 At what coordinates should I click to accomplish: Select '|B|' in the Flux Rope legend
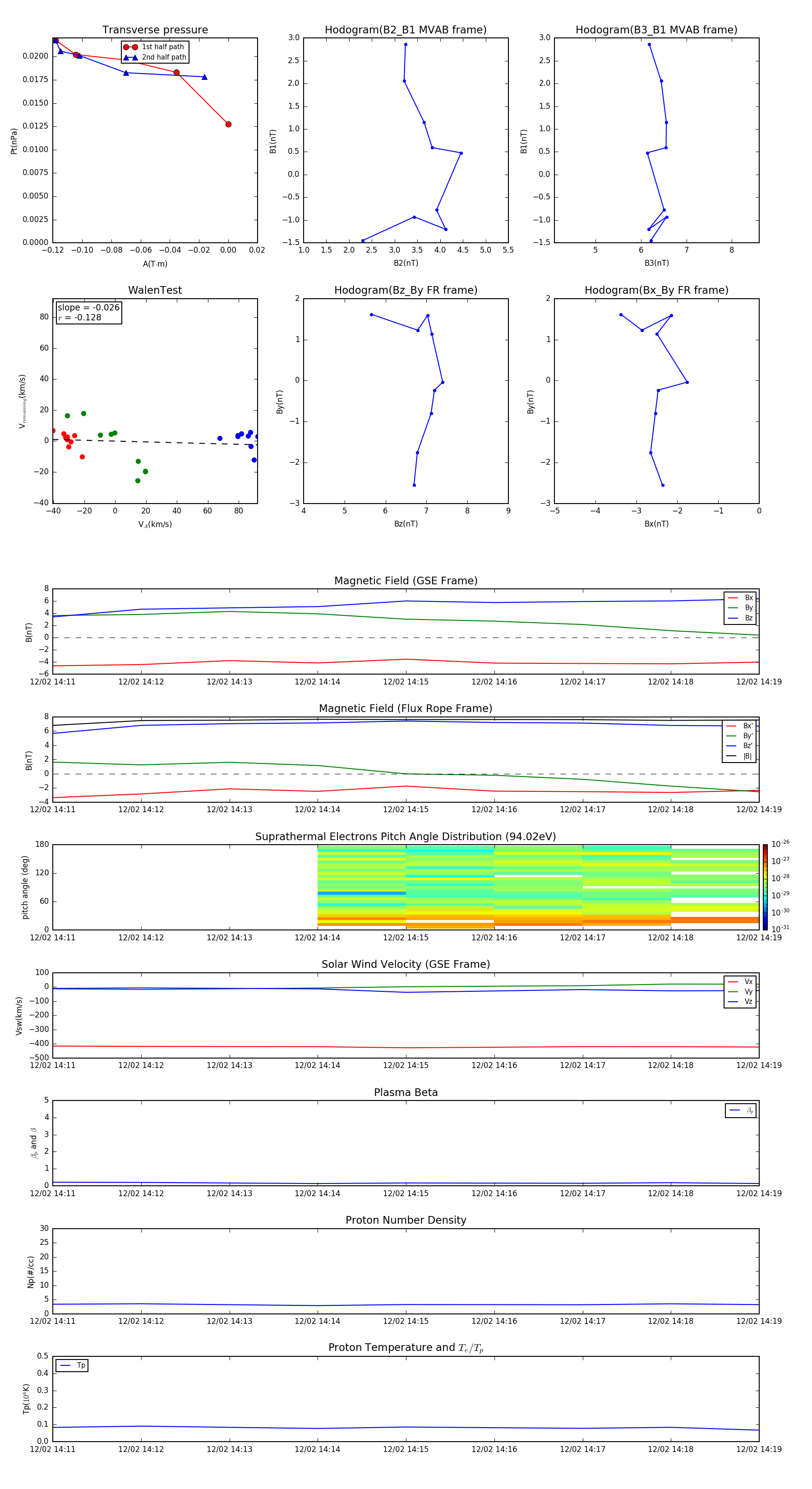pos(739,756)
